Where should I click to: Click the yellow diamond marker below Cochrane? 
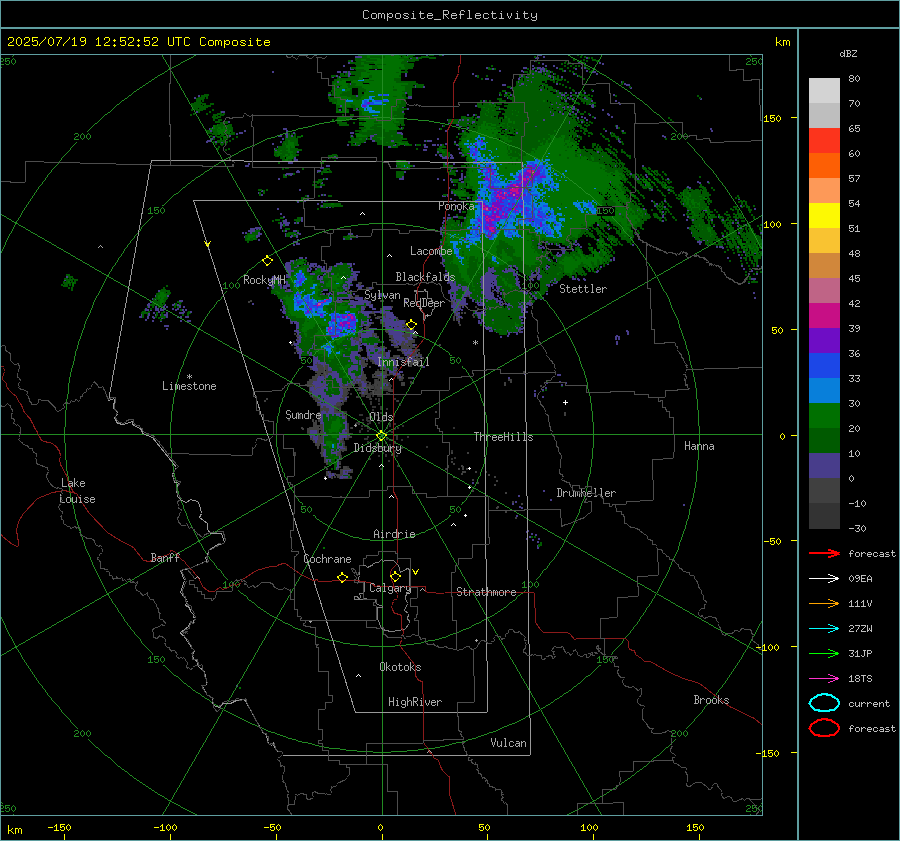pos(342,577)
